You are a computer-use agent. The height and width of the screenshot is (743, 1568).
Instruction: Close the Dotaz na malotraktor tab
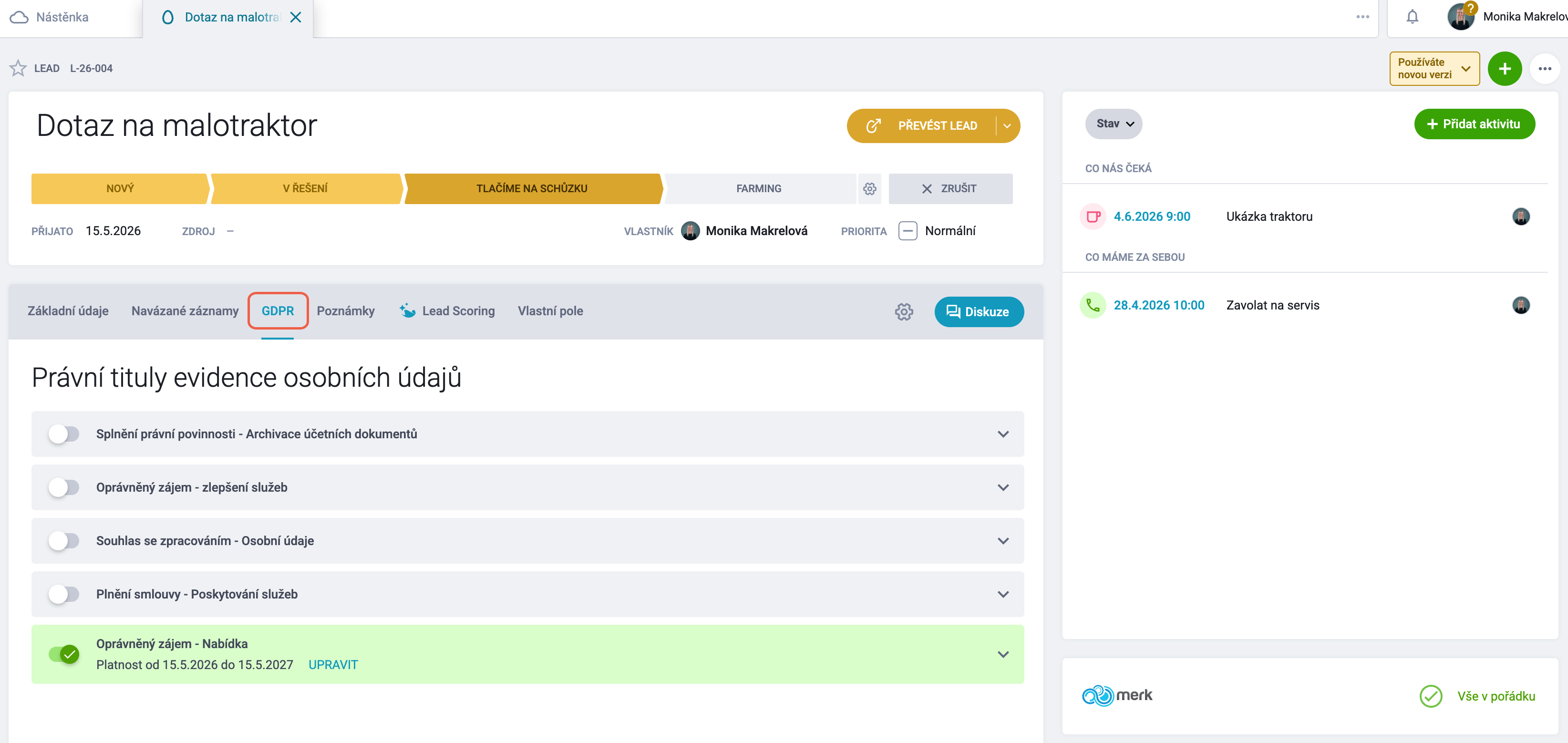coord(296,17)
